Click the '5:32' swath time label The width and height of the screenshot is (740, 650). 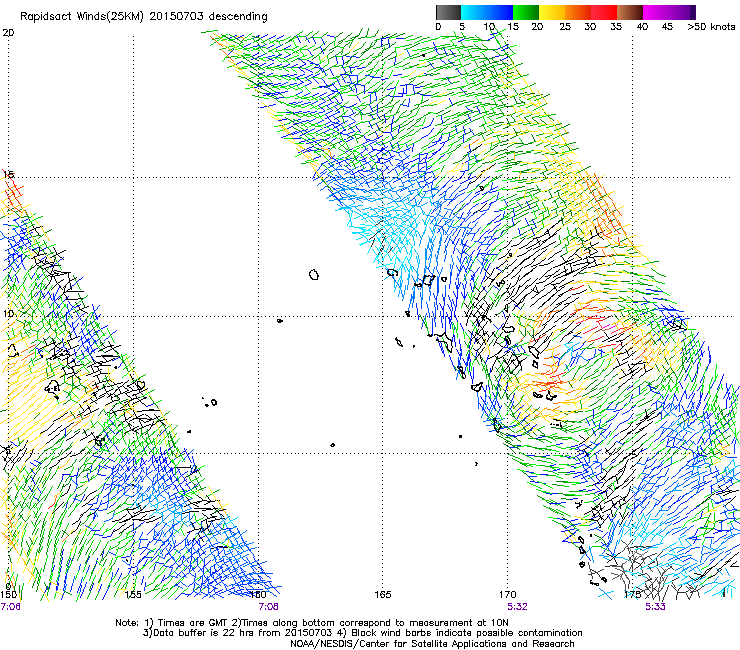tap(517, 607)
